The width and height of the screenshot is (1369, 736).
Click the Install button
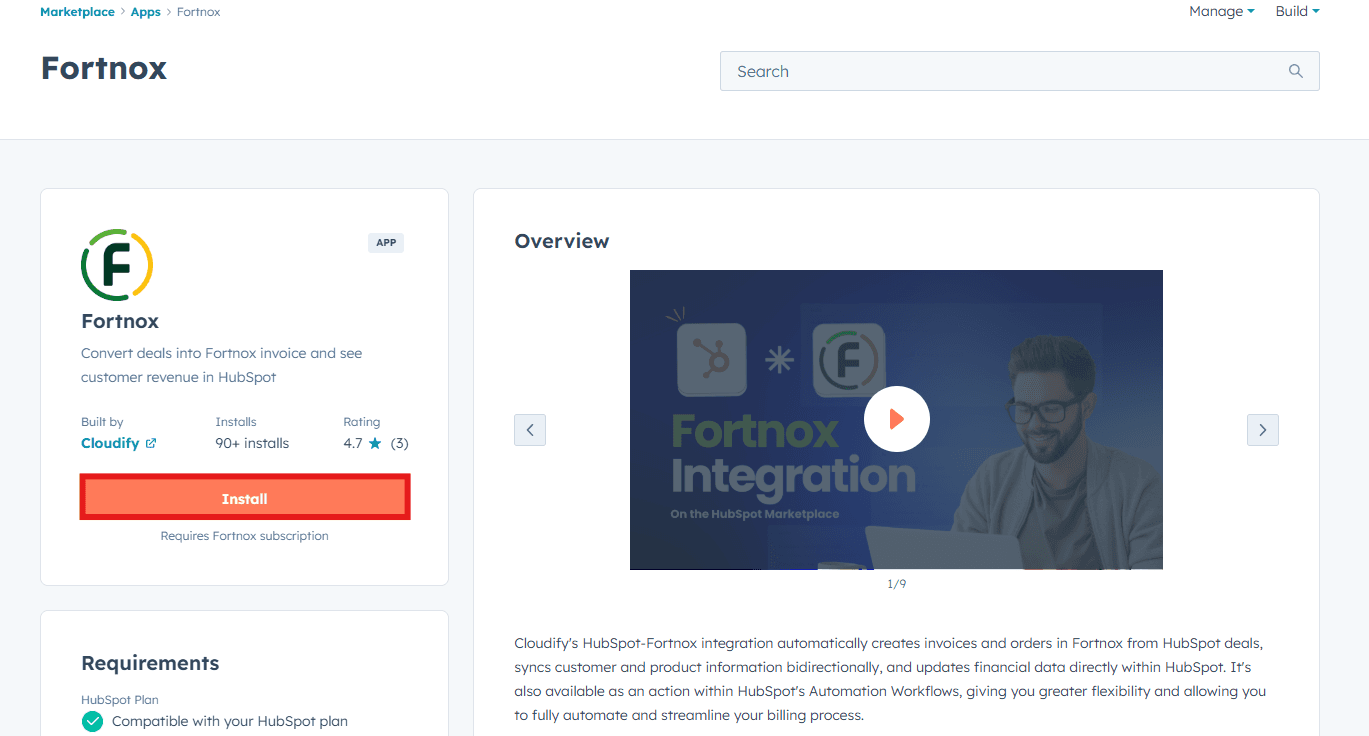coord(245,498)
